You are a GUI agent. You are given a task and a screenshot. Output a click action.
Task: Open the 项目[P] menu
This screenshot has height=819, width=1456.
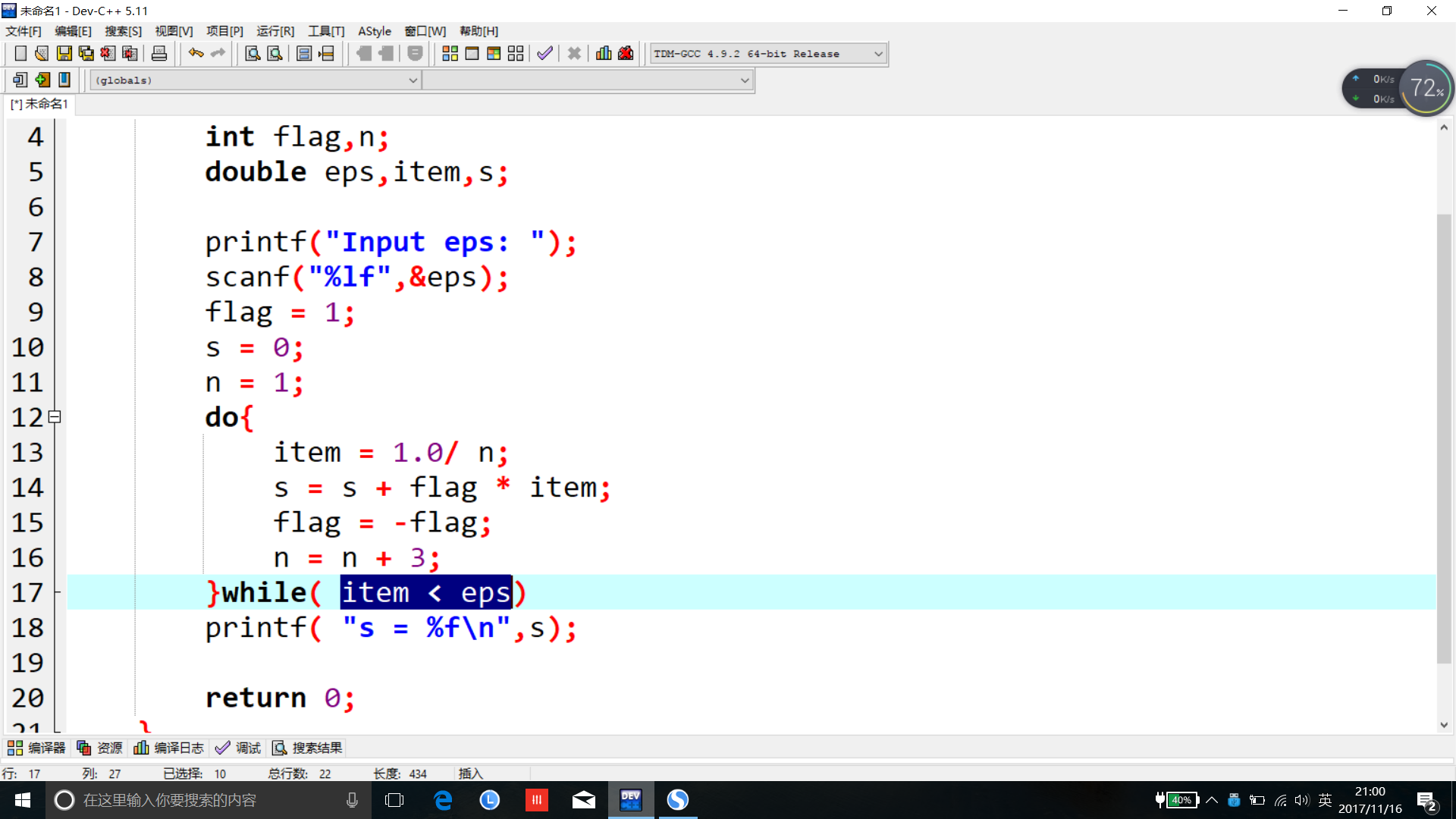coord(224,31)
